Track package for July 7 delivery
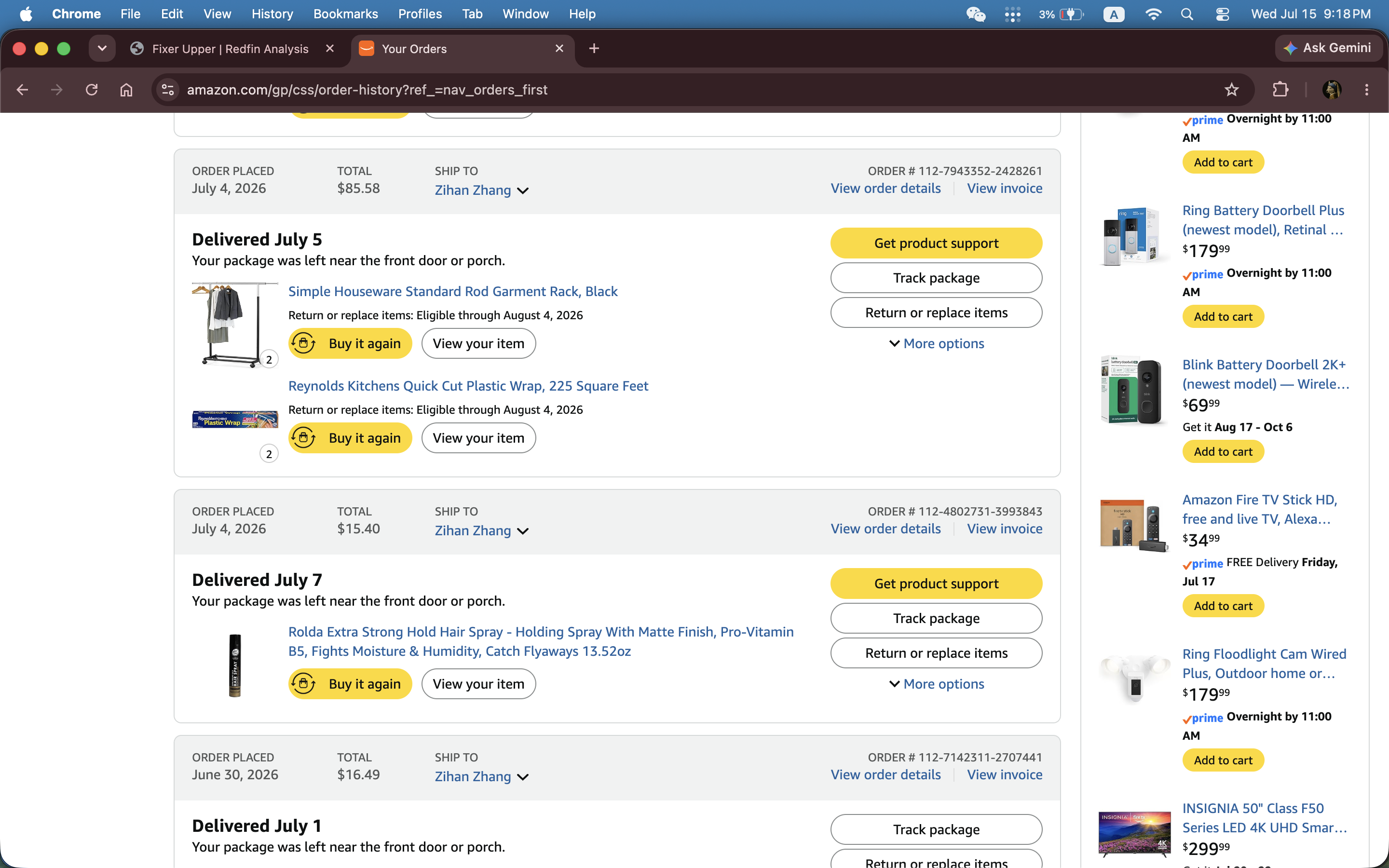 (936, 618)
